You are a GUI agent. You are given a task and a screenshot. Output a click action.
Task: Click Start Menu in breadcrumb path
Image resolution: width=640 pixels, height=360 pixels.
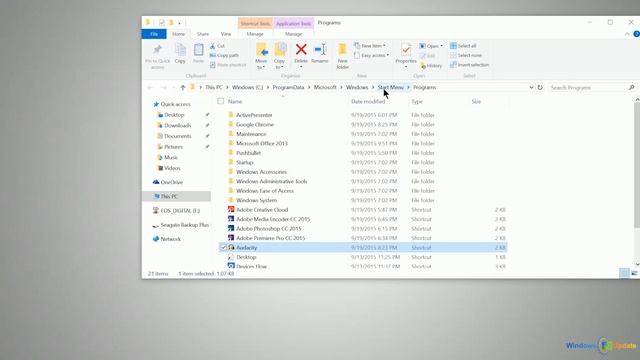(x=391, y=87)
